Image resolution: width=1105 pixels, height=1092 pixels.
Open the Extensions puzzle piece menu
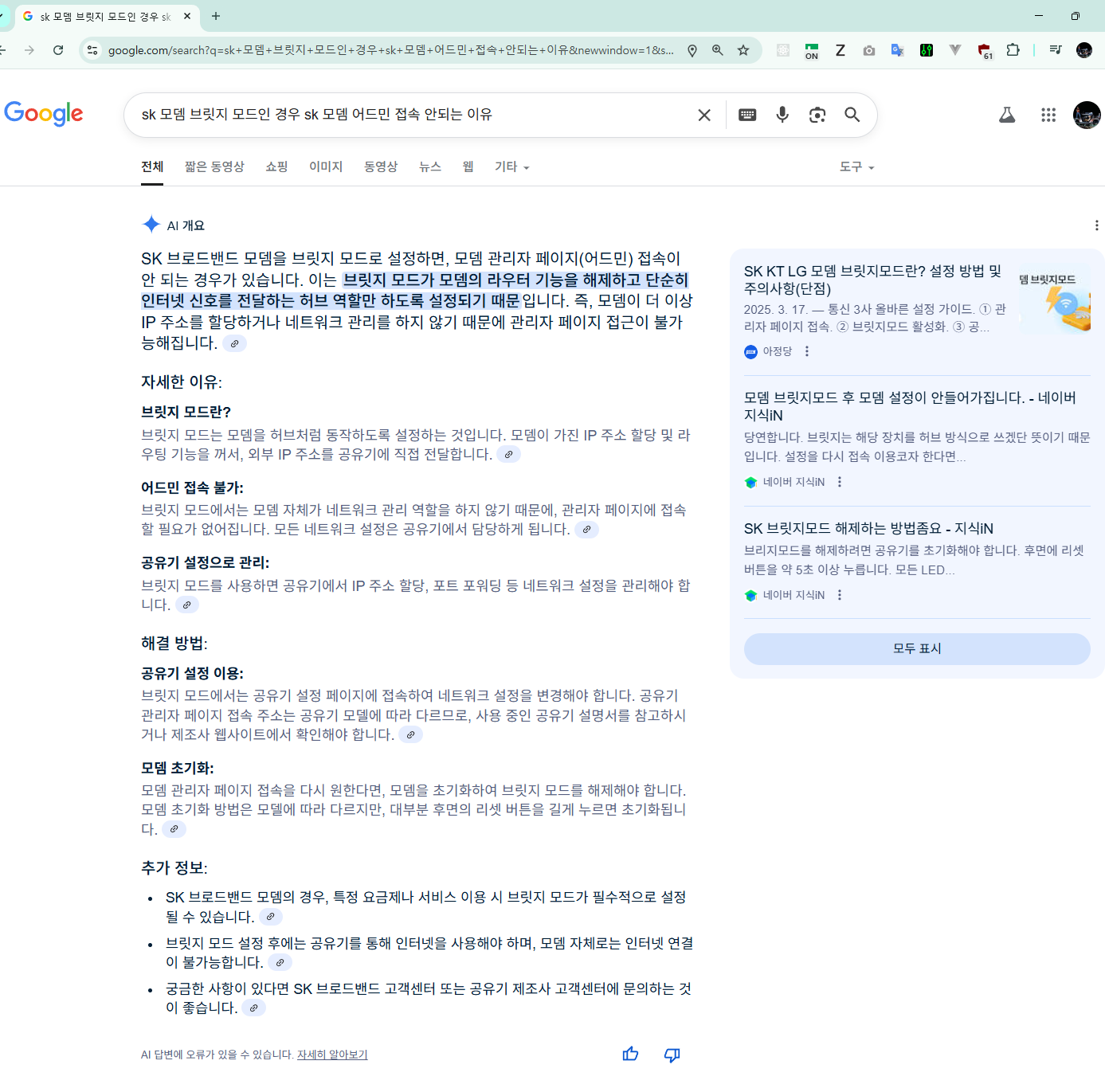(x=1013, y=50)
